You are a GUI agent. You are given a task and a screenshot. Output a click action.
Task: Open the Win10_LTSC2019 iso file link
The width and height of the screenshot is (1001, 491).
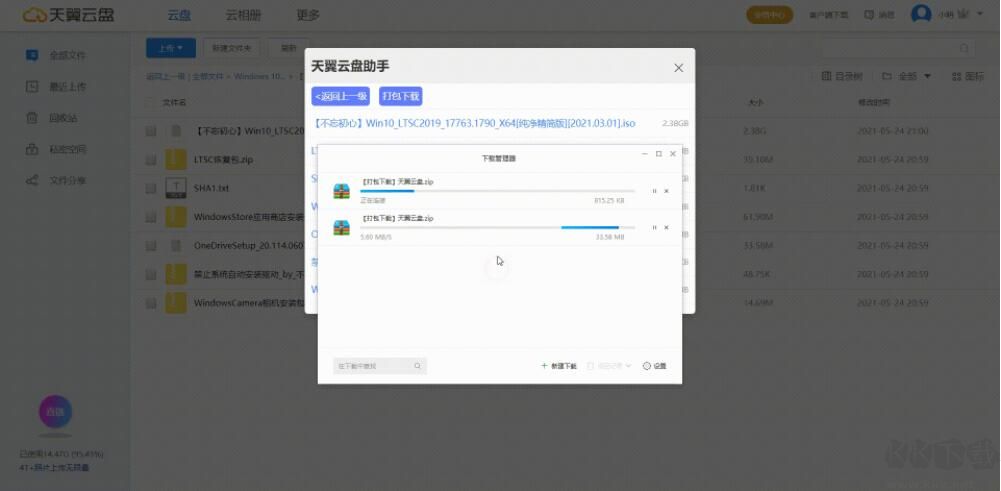[473, 123]
